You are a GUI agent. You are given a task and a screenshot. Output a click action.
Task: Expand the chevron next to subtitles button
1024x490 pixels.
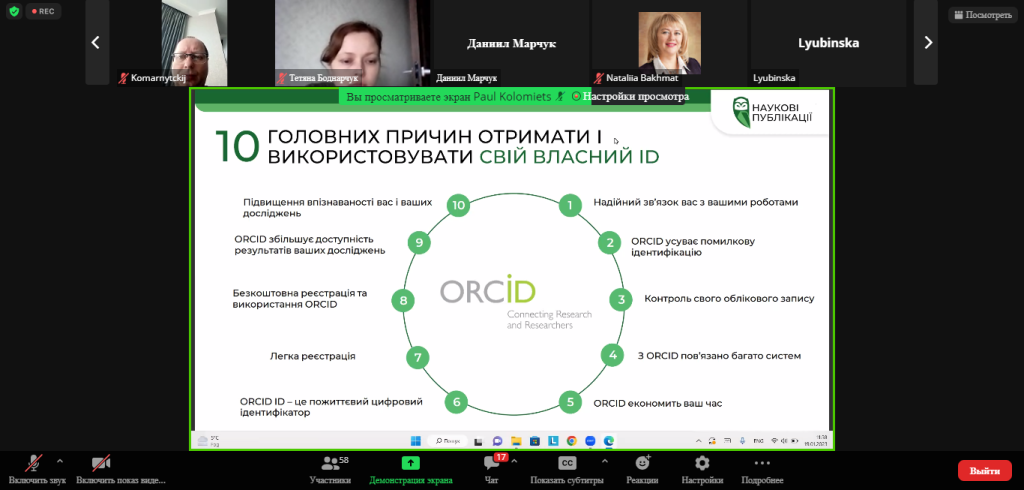[x=604, y=461]
